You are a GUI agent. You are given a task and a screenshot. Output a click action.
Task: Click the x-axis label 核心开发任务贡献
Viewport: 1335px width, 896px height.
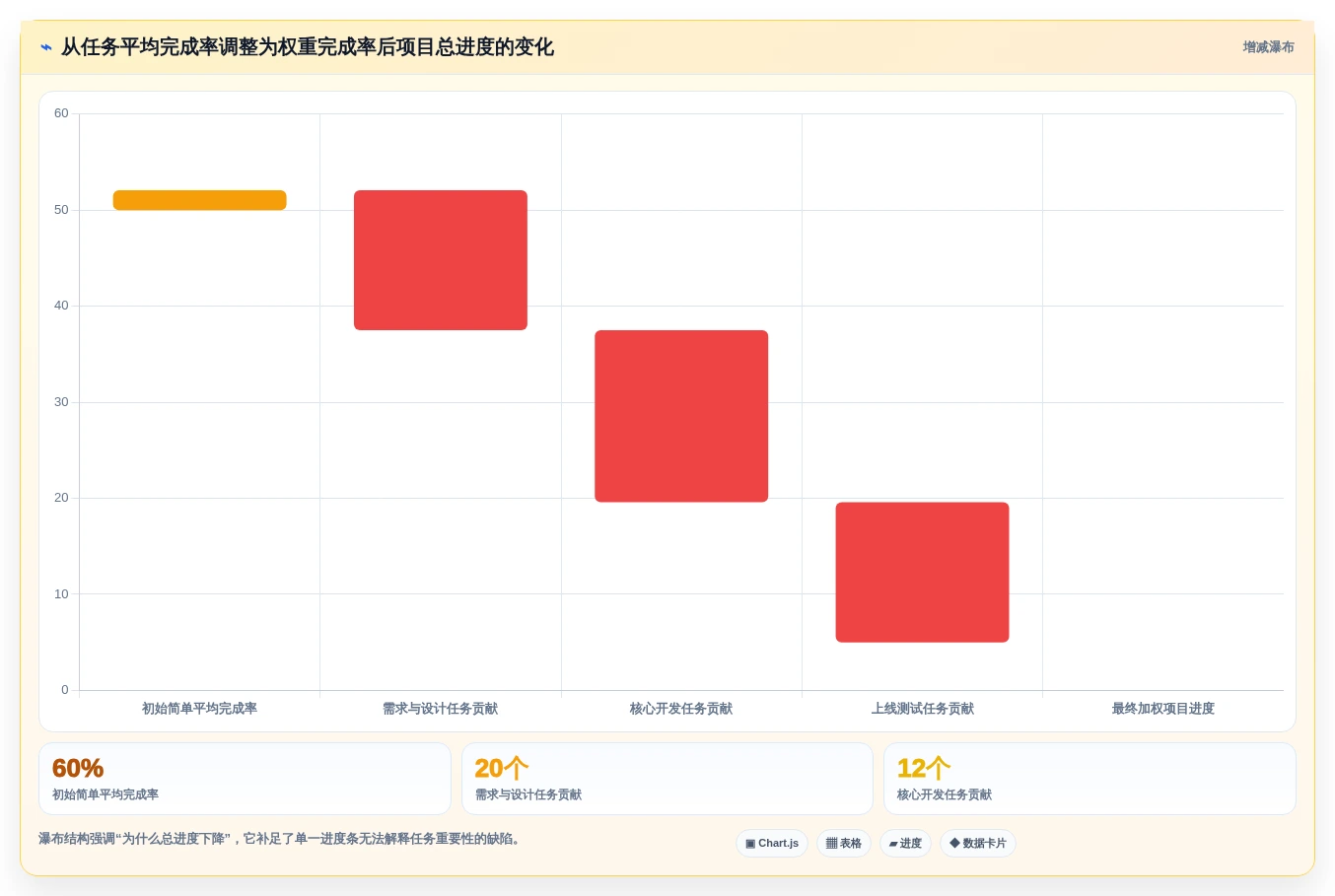tap(681, 709)
